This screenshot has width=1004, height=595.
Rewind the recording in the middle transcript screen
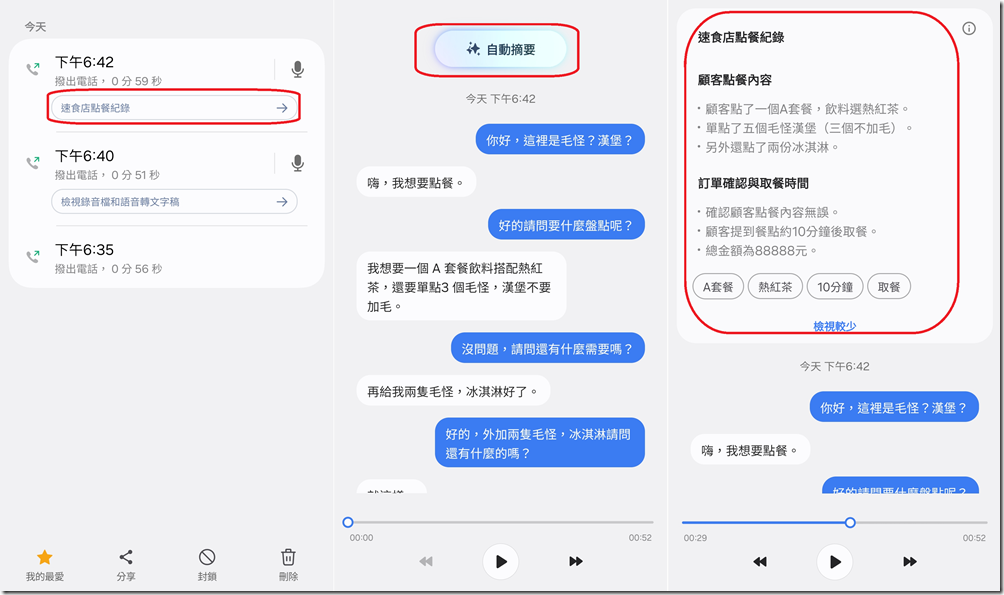click(x=426, y=562)
